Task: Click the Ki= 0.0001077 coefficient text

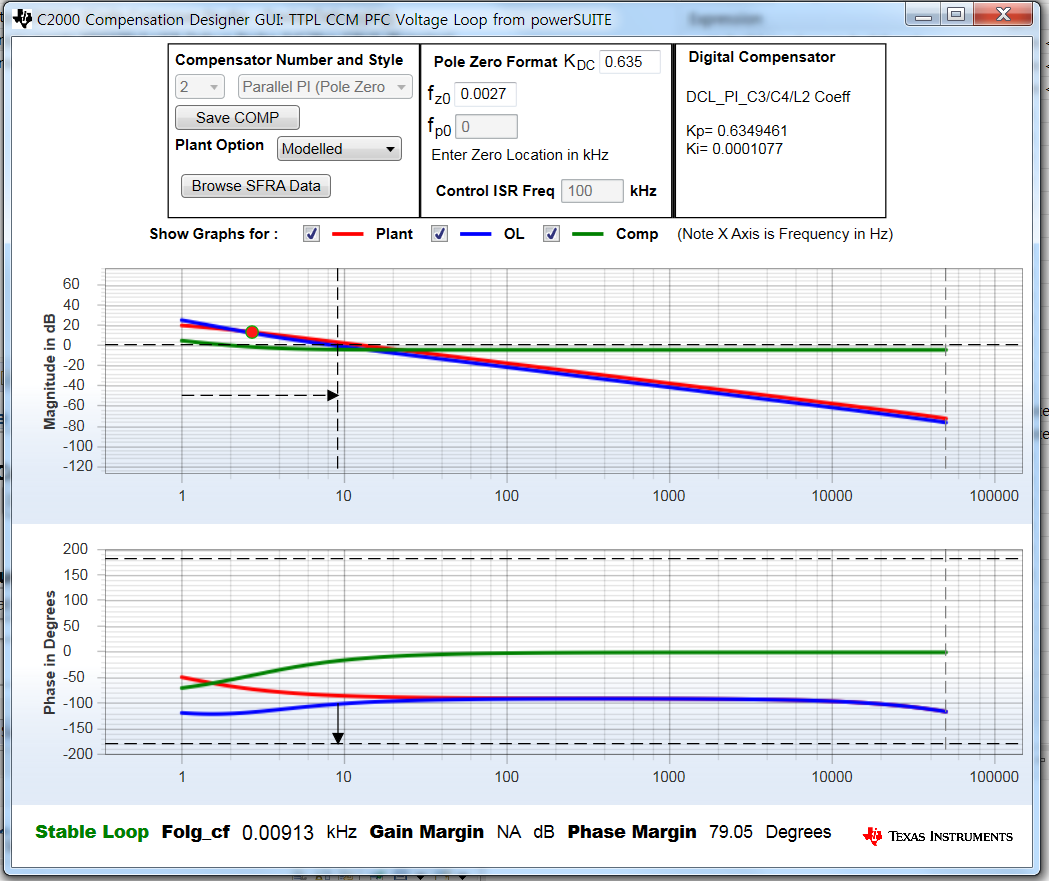Action: coord(734,149)
